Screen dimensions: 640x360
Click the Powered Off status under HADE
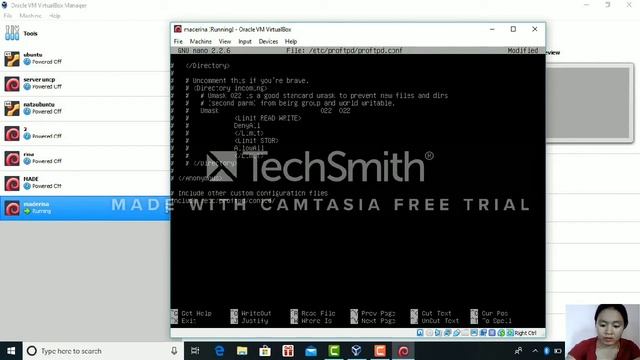[47, 186]
